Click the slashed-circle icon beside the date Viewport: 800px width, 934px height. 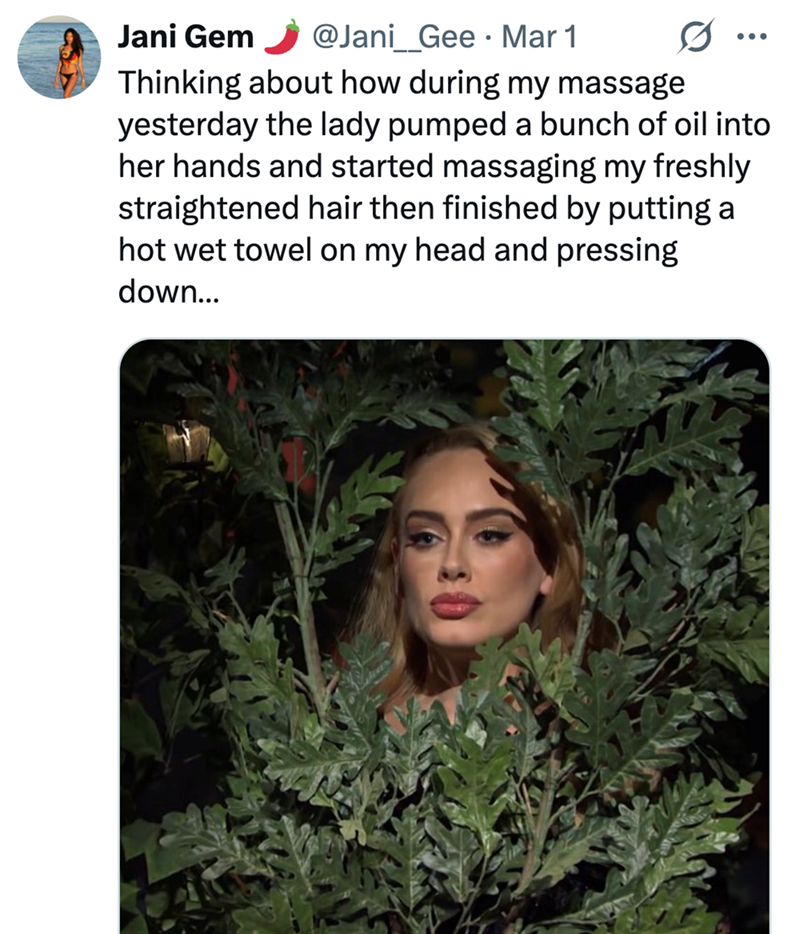(x=690, y=38)
